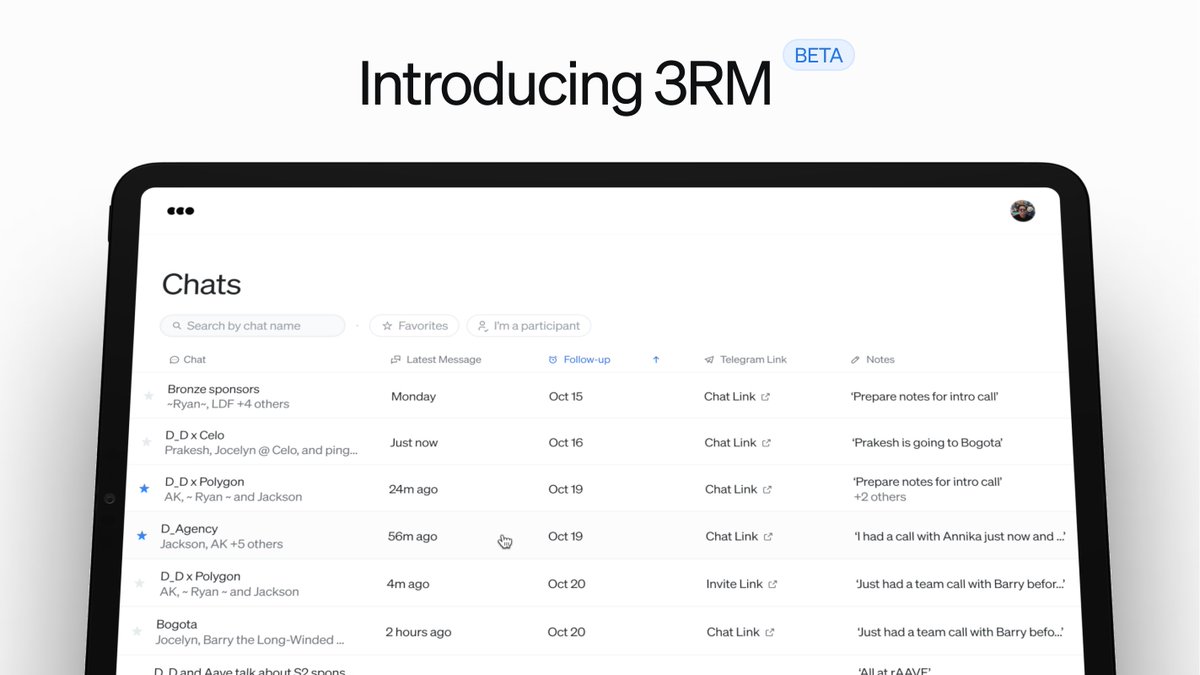Click the alarm clock icon next to Follow-up
The width and height of the screenshot is (1200, 675).
[554, 359]
